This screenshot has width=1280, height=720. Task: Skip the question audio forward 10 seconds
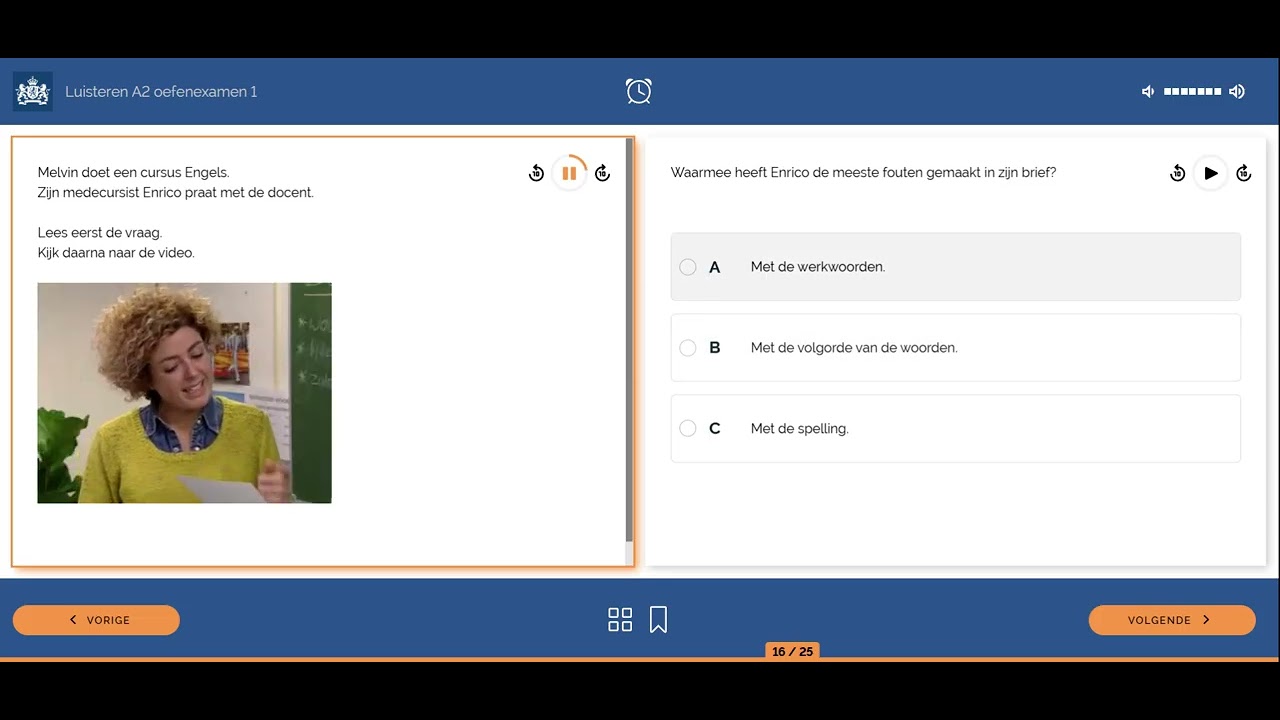(x=1243, y=173)
